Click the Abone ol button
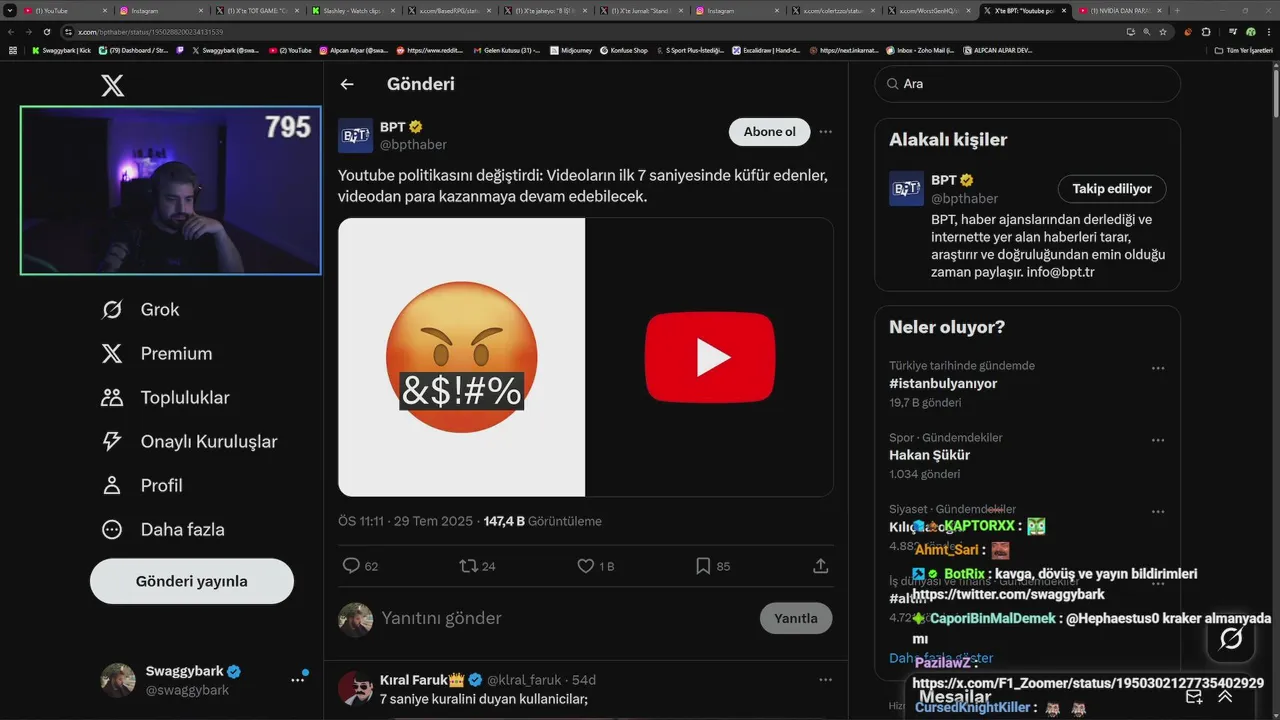Viewport: 1280px width, 720px height. [769, 132]
